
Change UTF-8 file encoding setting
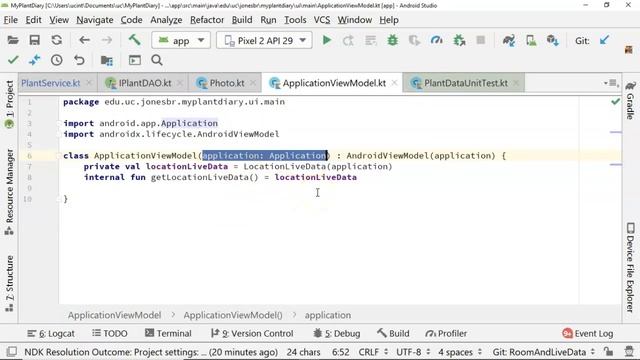413,352
